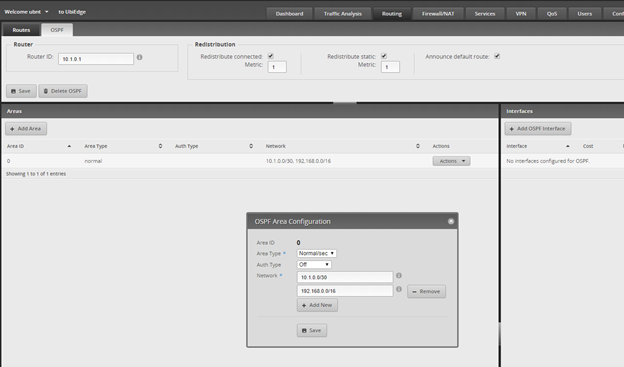Open the Auth Type dropdown
The width and height of the screenshot is (624, 367).
coord(314,264)
